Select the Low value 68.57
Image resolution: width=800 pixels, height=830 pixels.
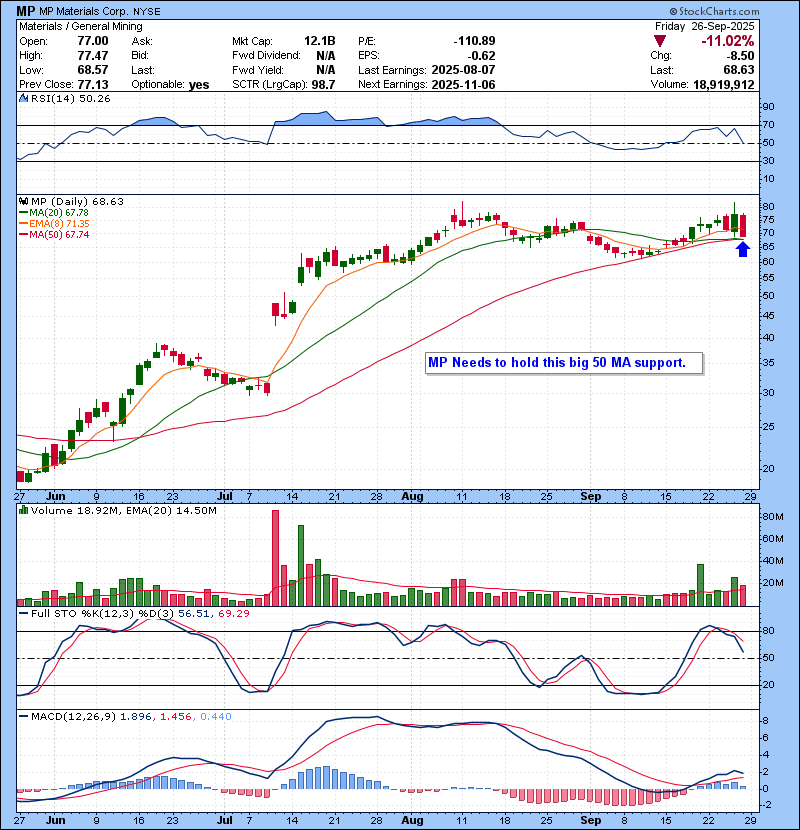[93, 70]
